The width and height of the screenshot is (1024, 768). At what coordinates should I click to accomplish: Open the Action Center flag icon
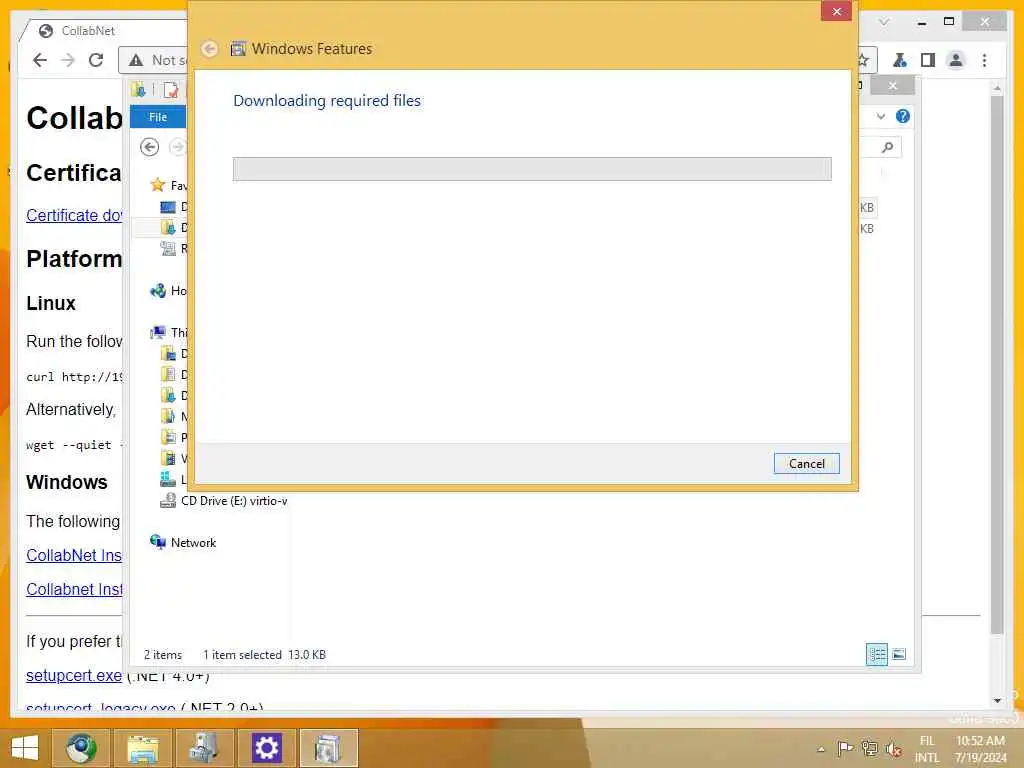pos(845,748)
